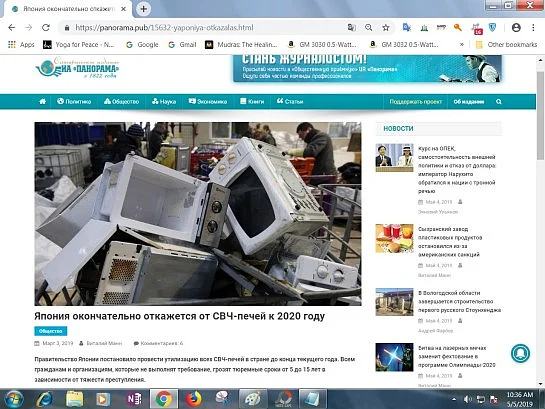Screen dimensions: 545x409
Task: Reload the page with the refresh icon
Action: (46, 27)
